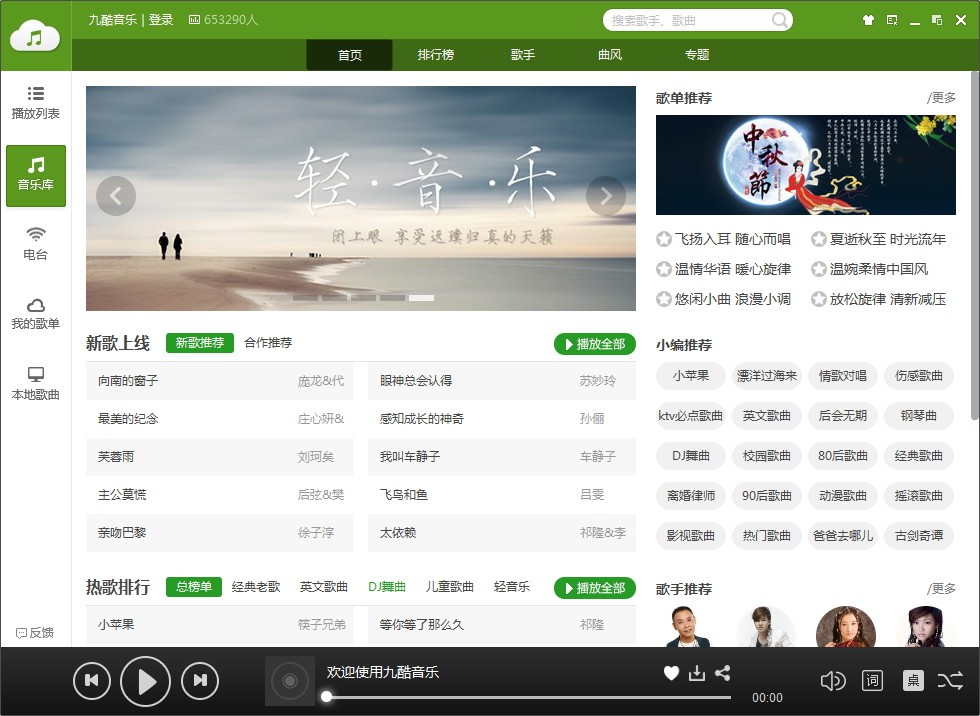980x716 pixels.
Task: Favorite the song with the heart icon
Action: tap(670, 673)
